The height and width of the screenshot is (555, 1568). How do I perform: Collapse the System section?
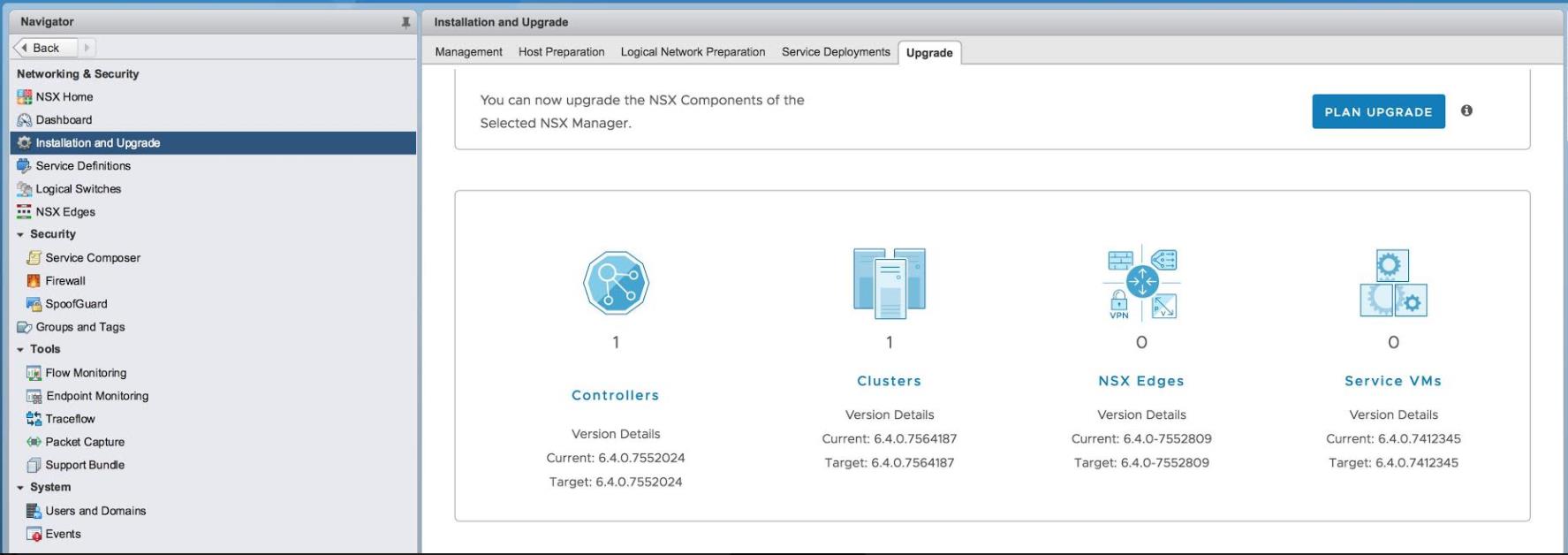tap(20, 488)
